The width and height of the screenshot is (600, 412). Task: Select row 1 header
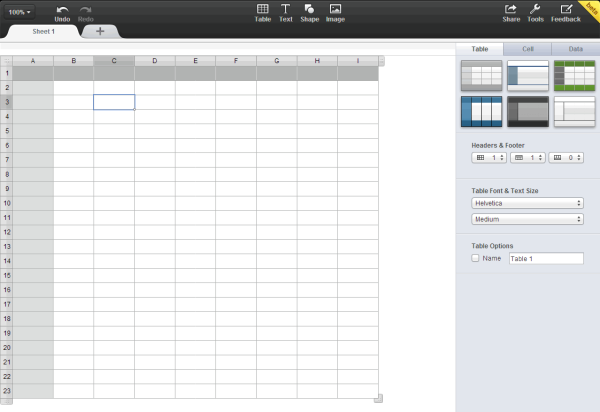(x=7, y=73)
